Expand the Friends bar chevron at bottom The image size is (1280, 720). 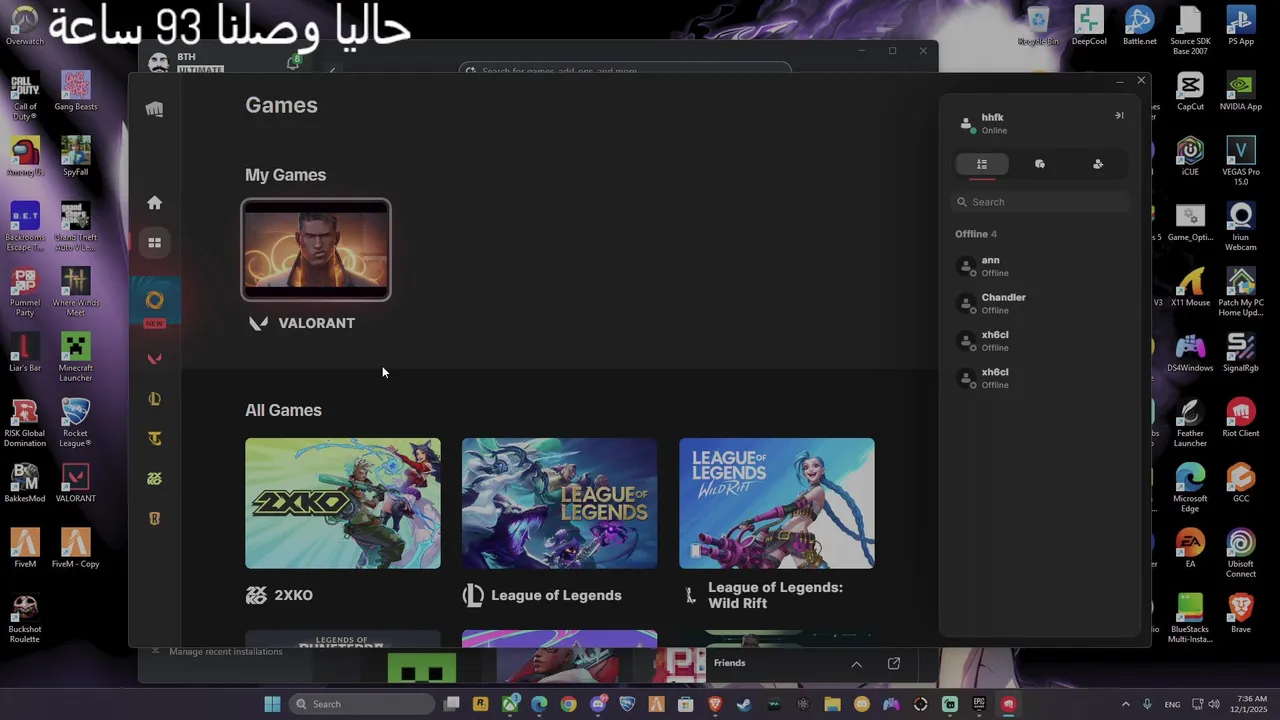[856, 664]
